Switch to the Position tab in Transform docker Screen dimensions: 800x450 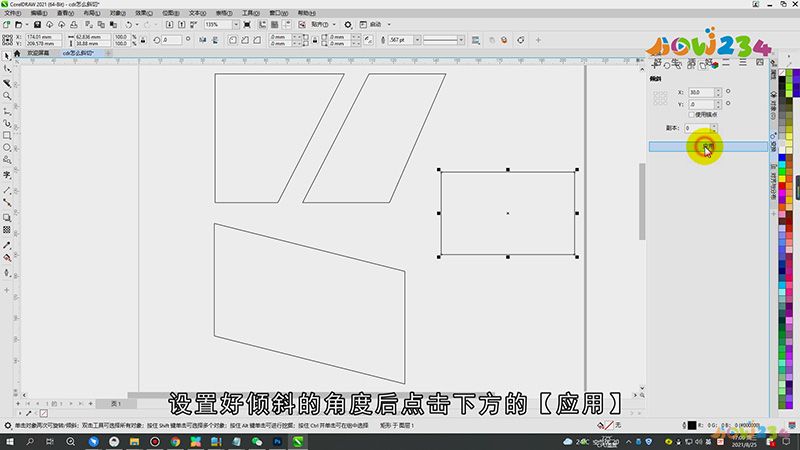pos(657,63)
